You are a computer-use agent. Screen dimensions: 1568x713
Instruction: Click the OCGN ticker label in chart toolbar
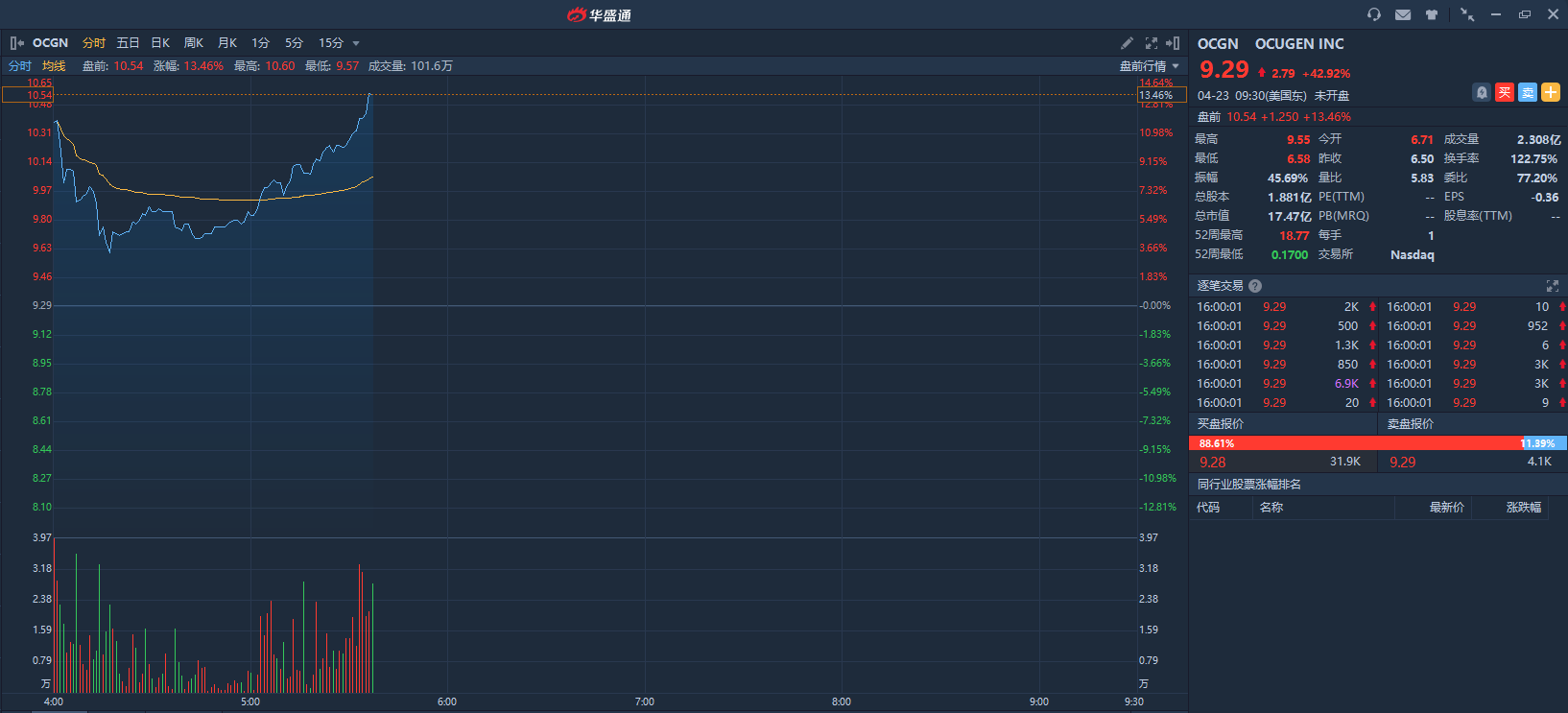click(50, 43)
